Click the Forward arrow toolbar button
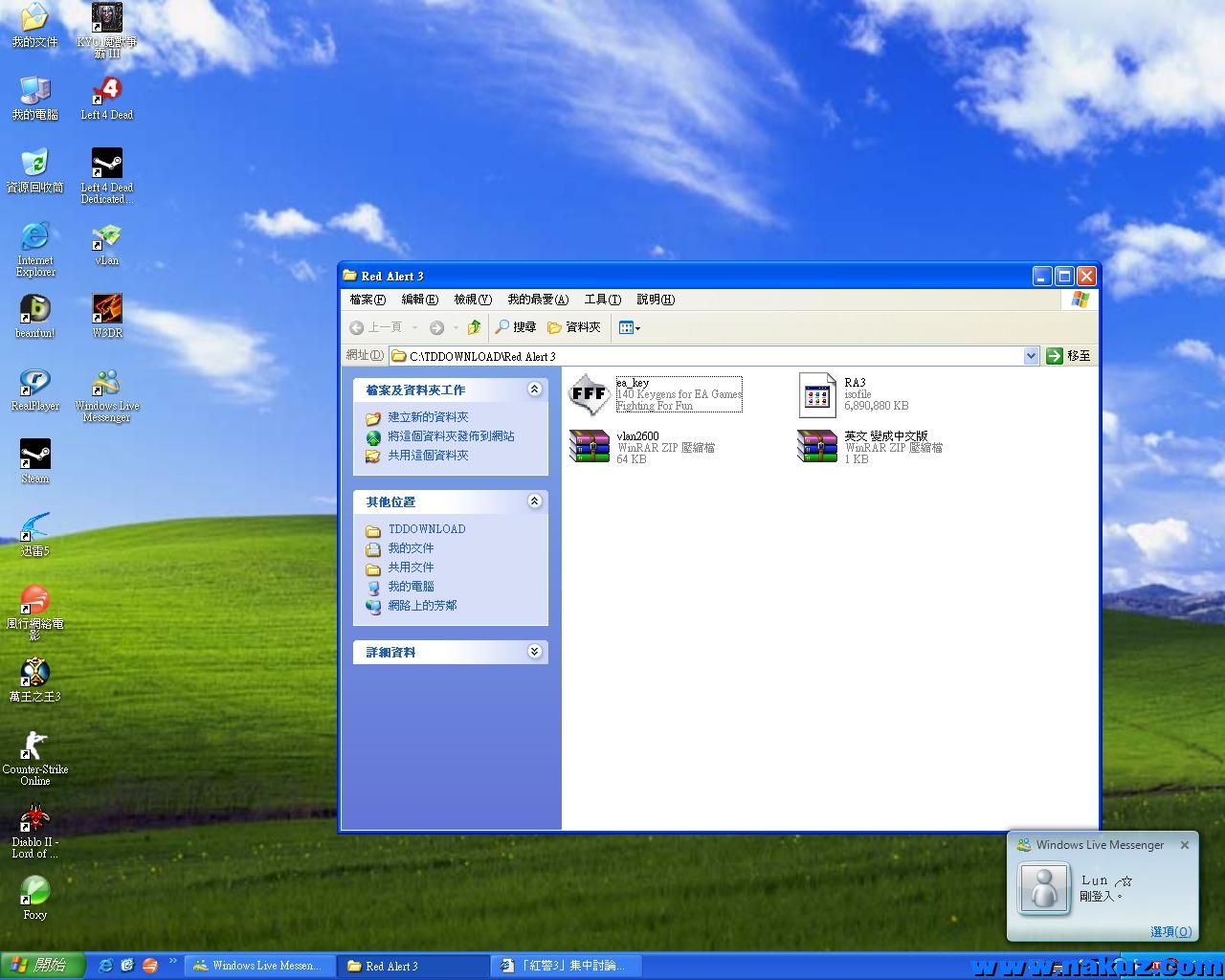1225x980 pixels. coord(436,327)
